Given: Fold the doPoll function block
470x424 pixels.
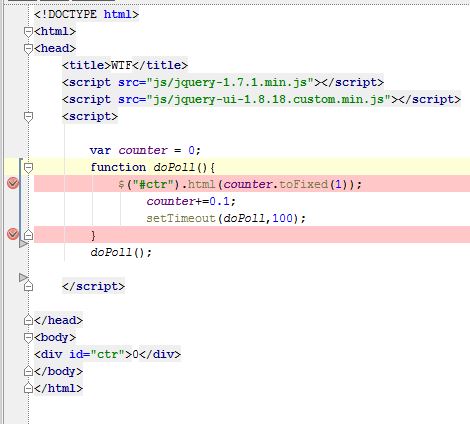Looking at the screenshot, I should 28,167.
